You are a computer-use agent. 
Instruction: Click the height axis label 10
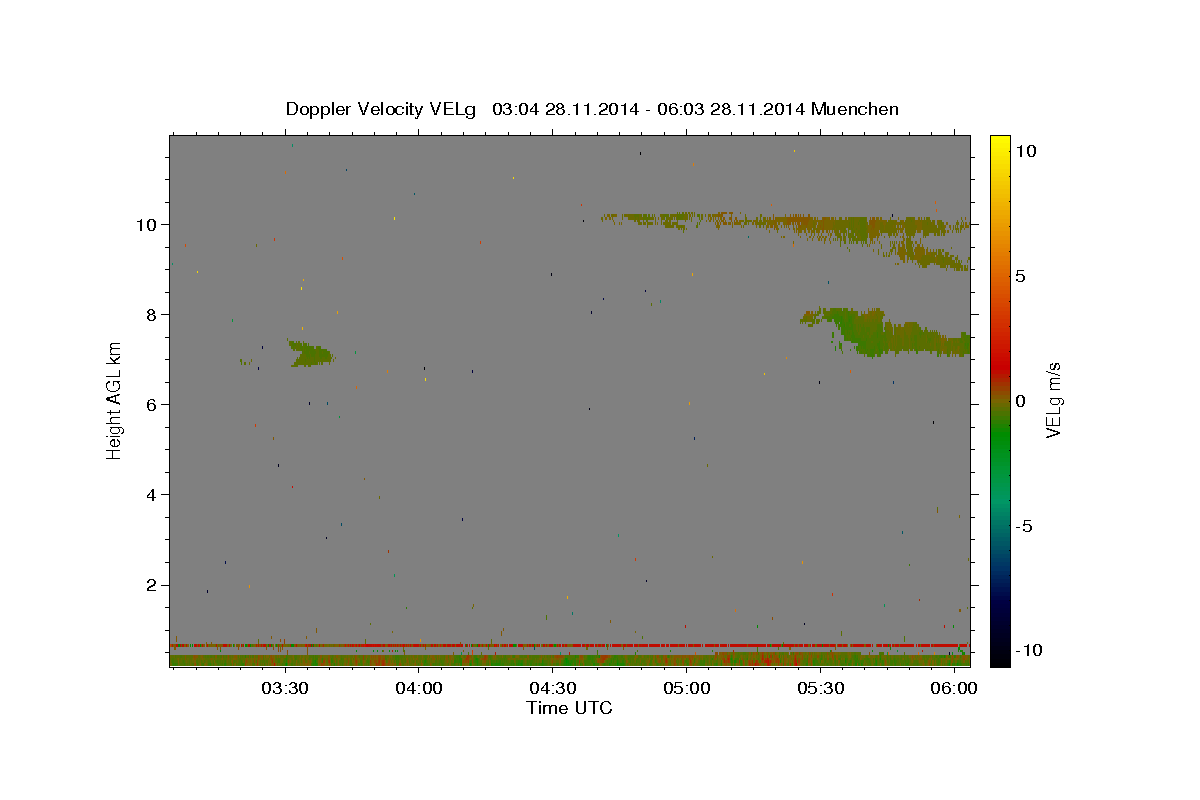point(148,224)
